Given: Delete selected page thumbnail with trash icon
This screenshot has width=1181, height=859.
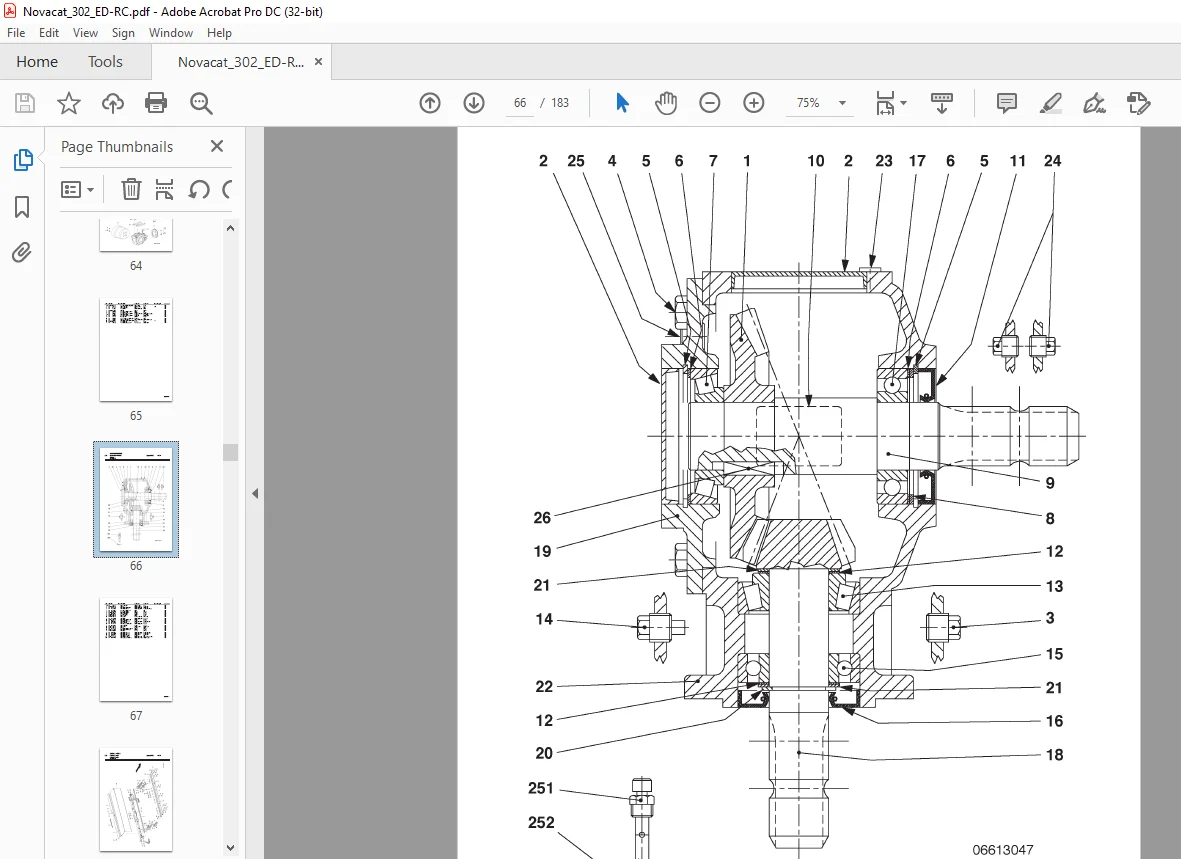Looking at the screenshot, I should point(131,189).
